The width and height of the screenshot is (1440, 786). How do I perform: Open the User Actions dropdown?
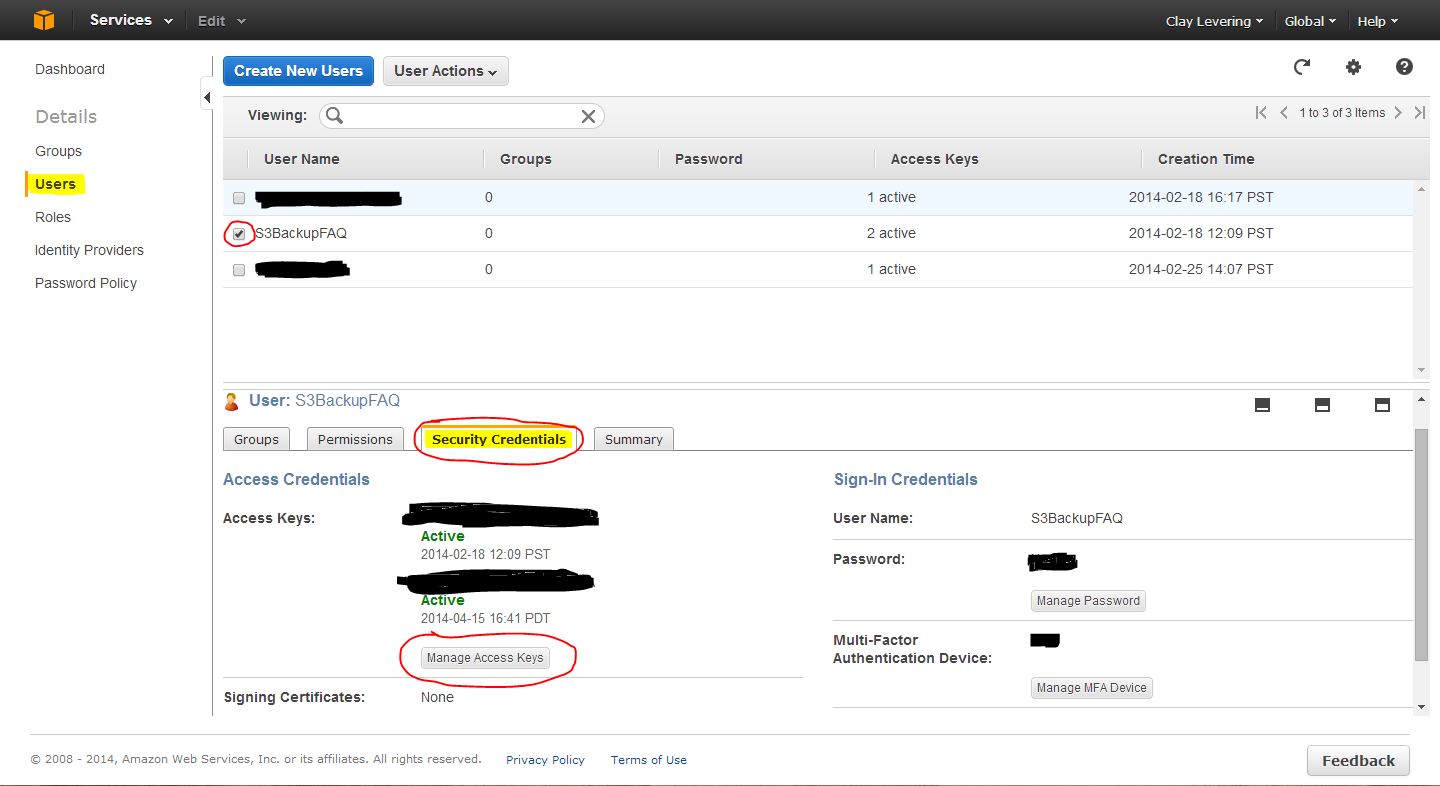pos(446,71)
